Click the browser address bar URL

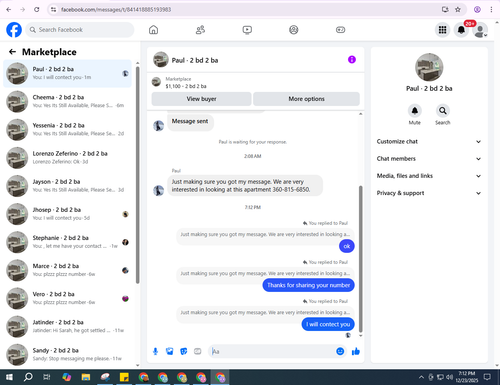point(116,10)
